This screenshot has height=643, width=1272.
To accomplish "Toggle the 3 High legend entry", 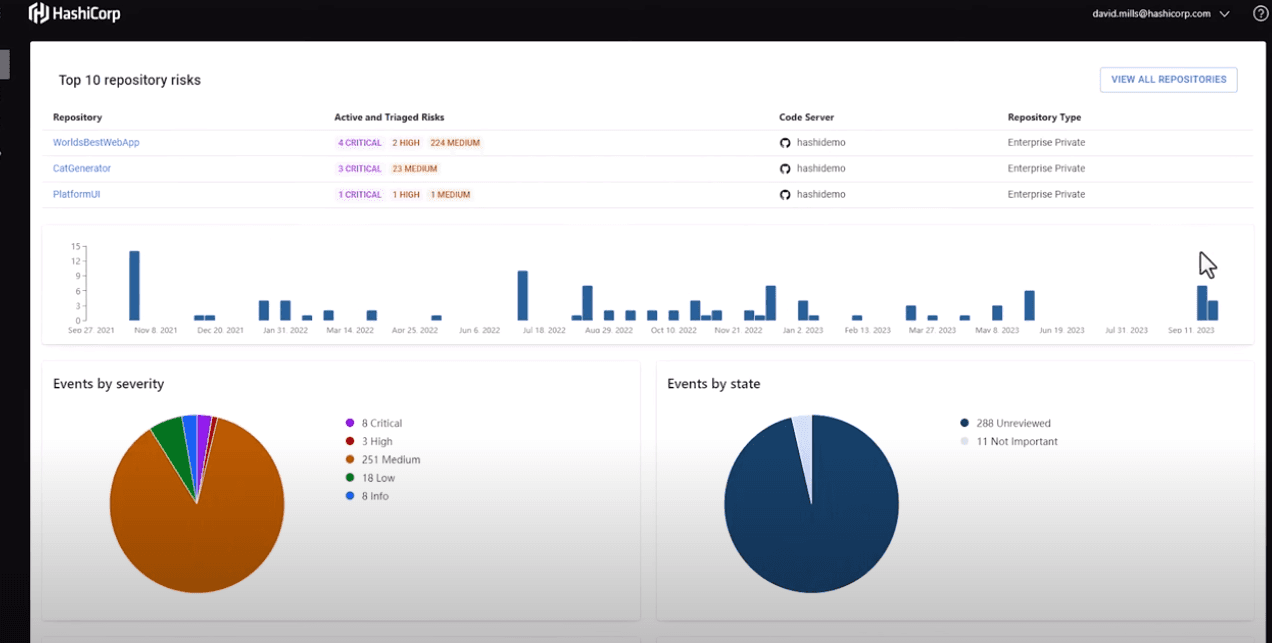I will pos(377,441).
